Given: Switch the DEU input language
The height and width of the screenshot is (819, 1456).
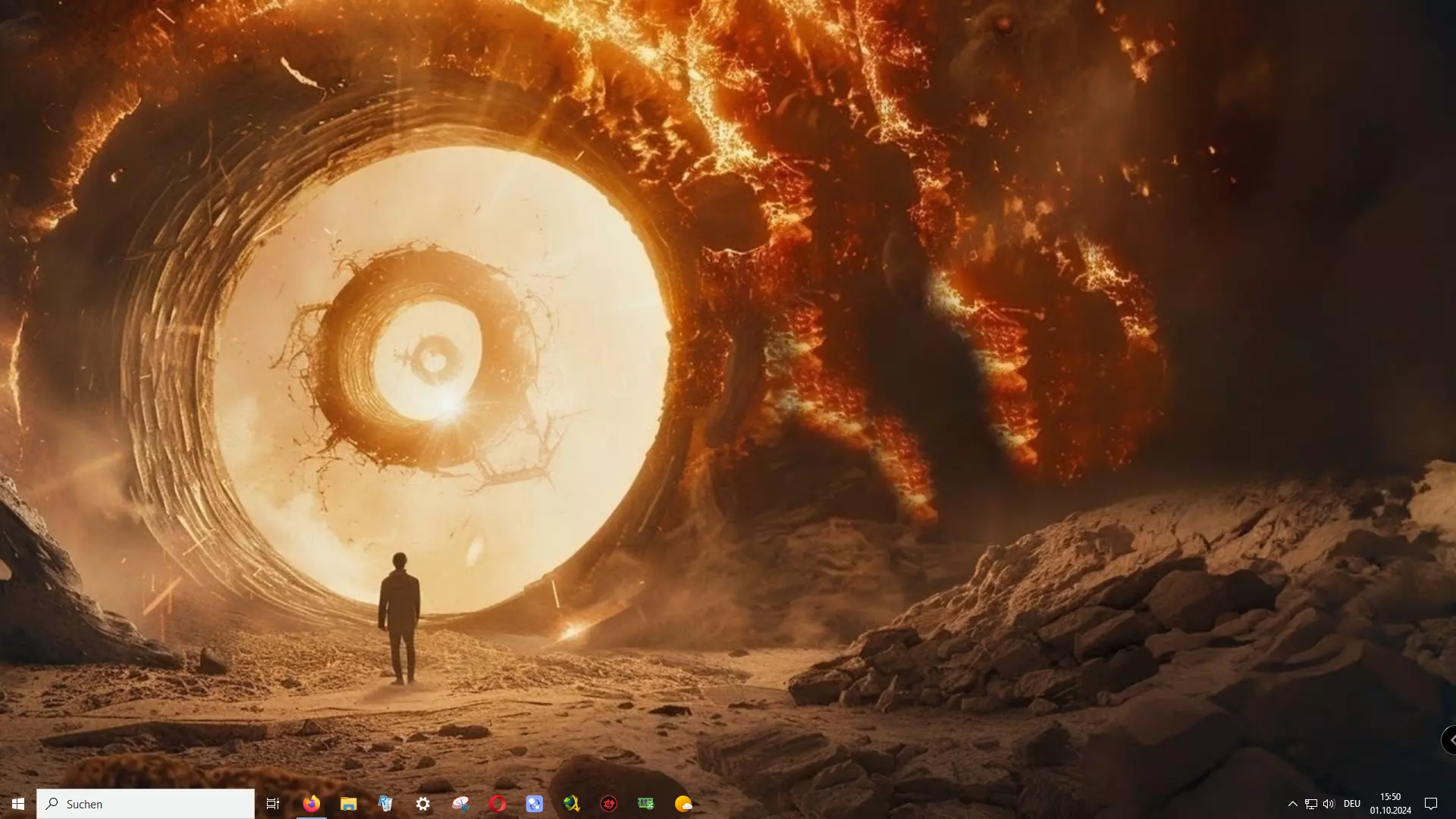Looking at the screenshot, I should click(1352, 804).
